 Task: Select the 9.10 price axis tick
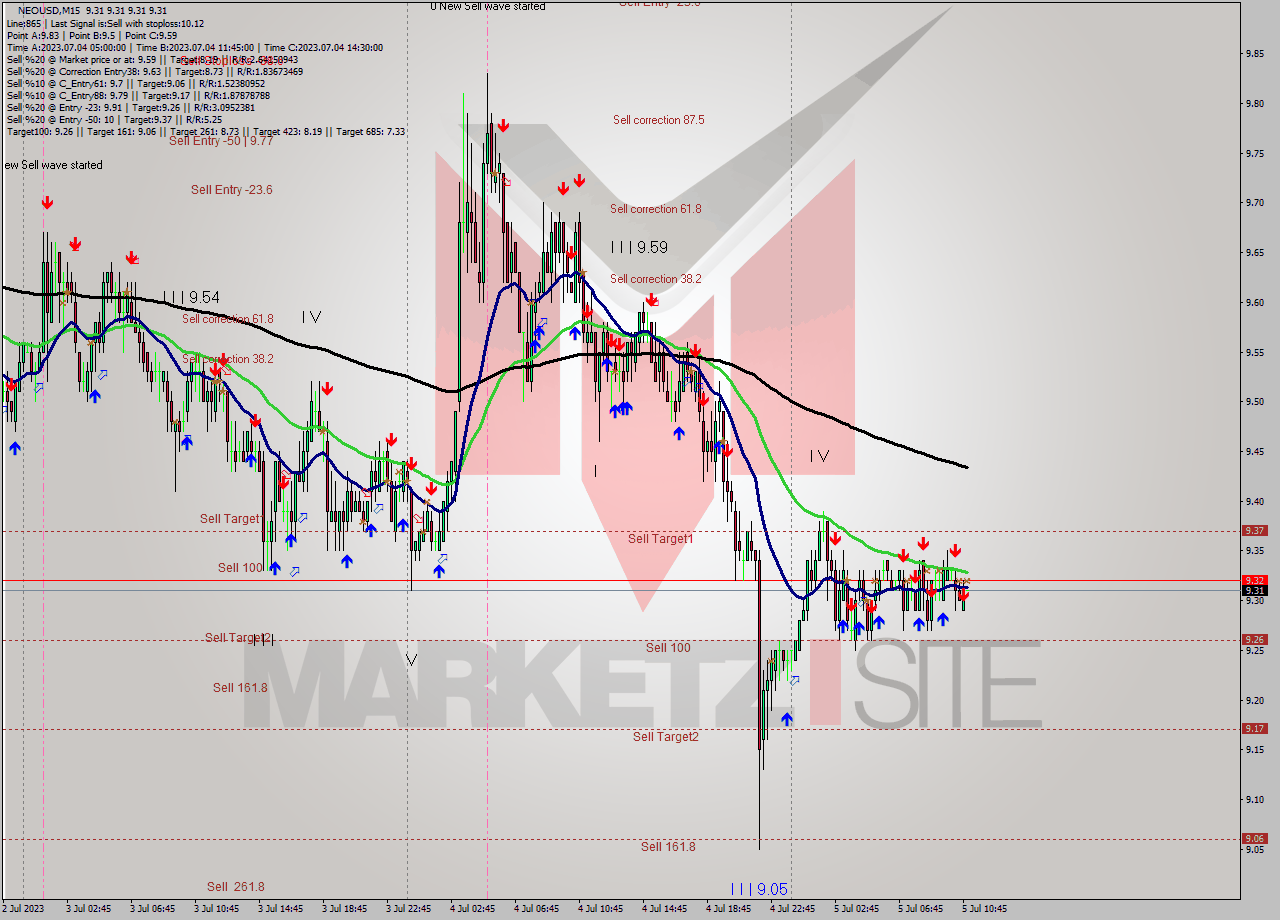1254,799
